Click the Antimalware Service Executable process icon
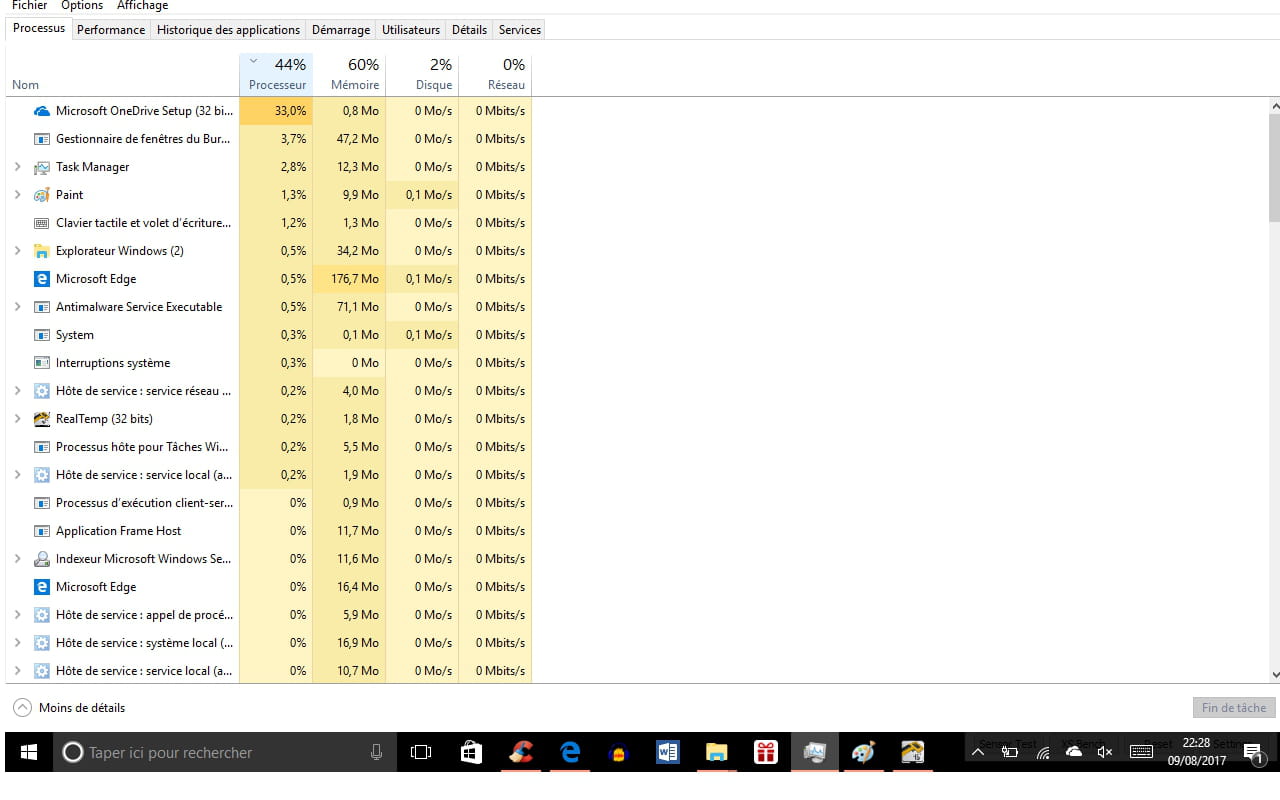The height and width of the screenshot is (800, 1280). (42, 307)
